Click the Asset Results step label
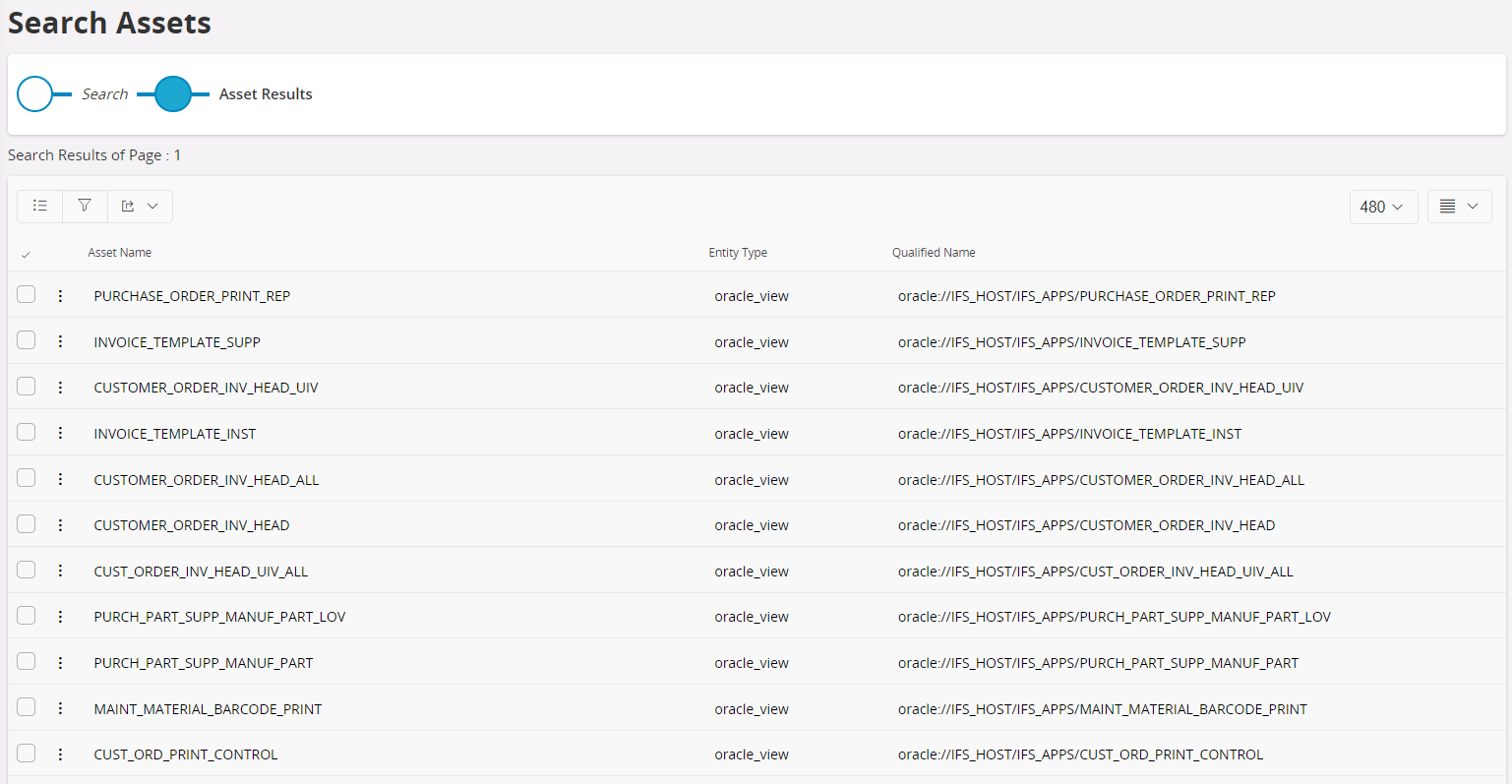The height and width of the screenshot is (784, 1512). click(x=266, y=94)
